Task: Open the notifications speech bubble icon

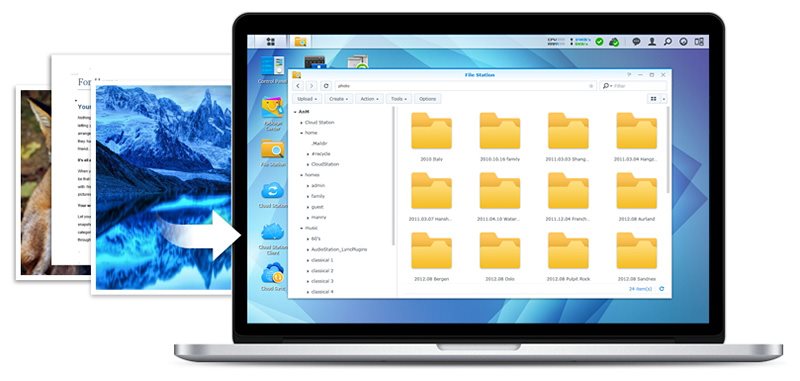Action: (636, 42)
